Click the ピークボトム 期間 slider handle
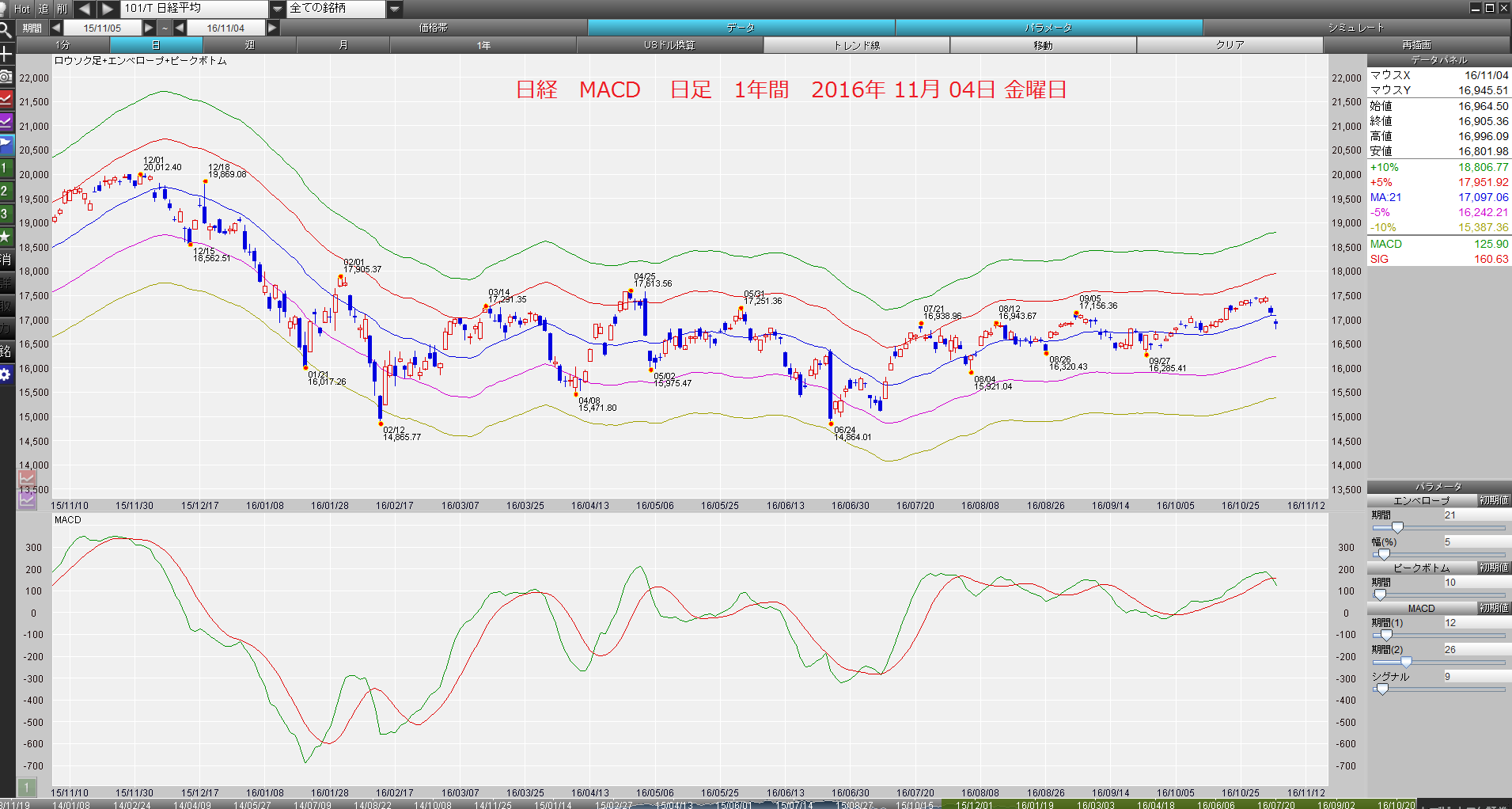This screenshot has width=1512, height=809. [1380, 595]
